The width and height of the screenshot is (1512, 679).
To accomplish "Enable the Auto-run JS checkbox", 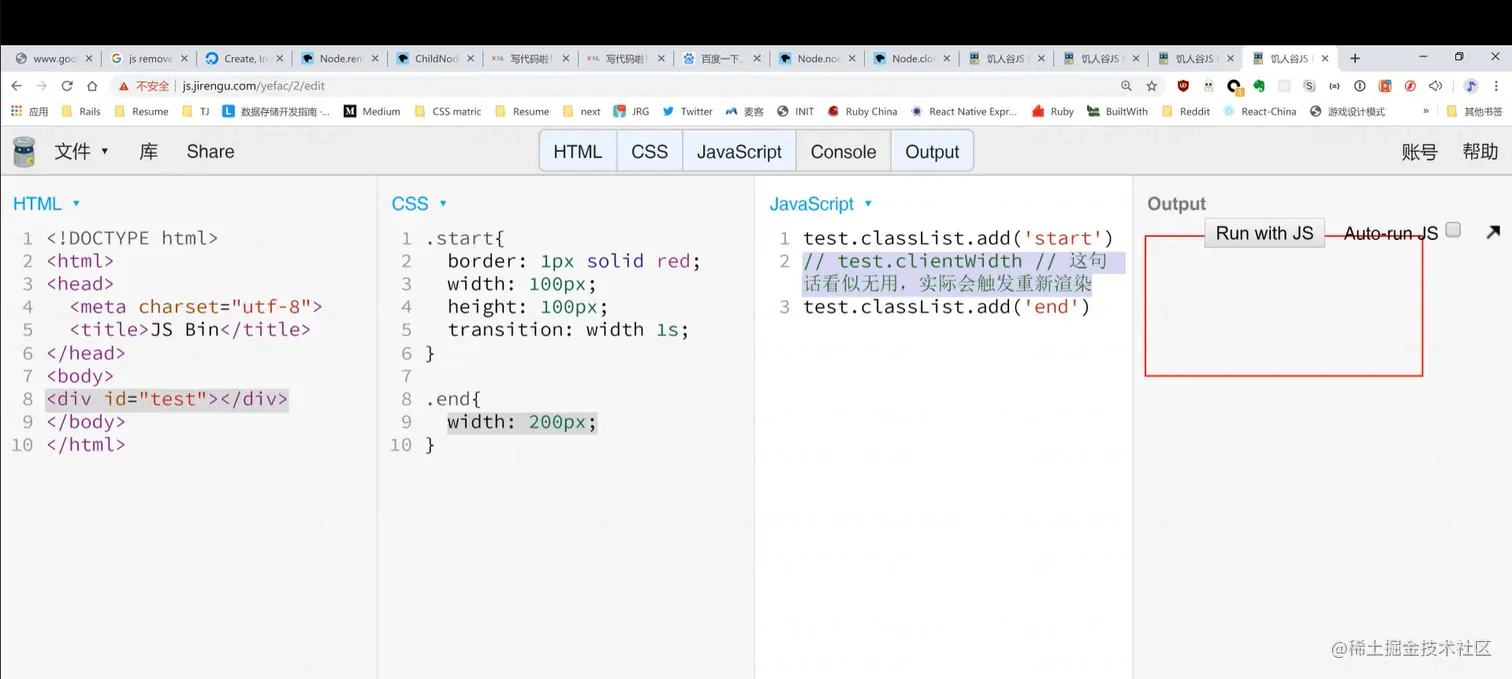I will pos(1453,230).
